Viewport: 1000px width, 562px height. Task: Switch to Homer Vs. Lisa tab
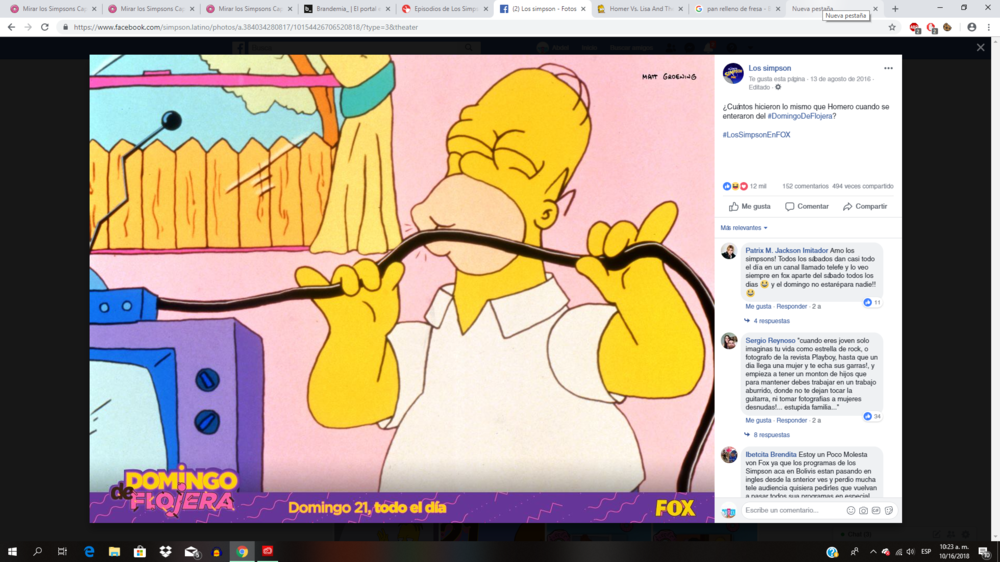tap(640, 9)
